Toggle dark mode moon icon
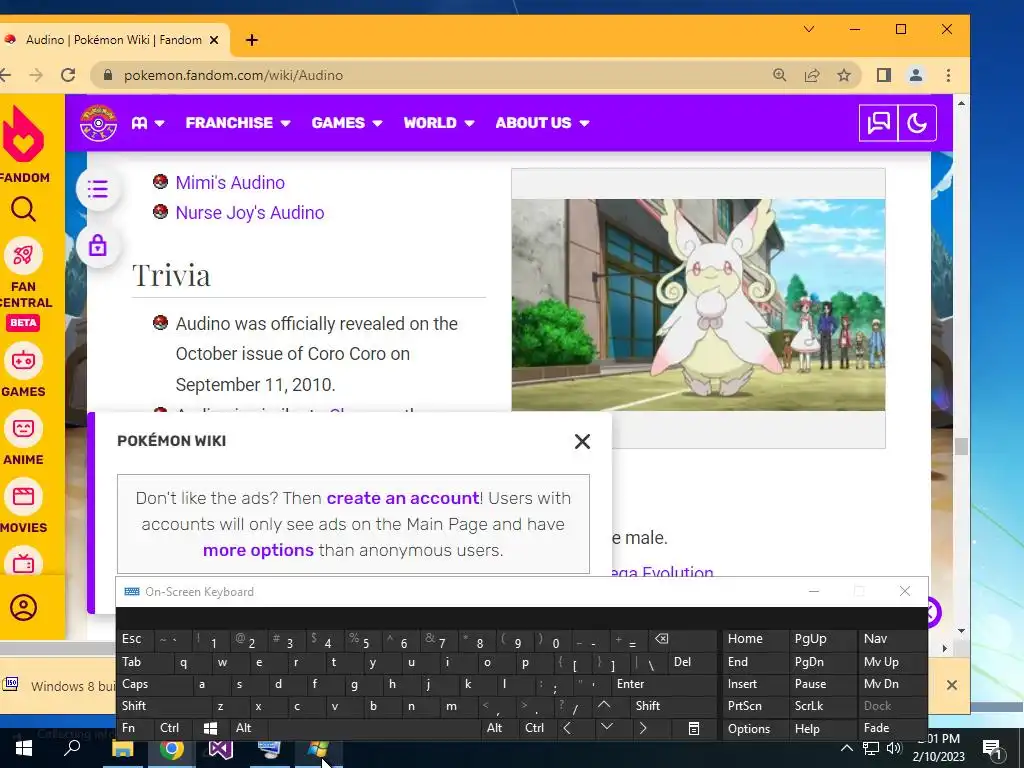 917,123
